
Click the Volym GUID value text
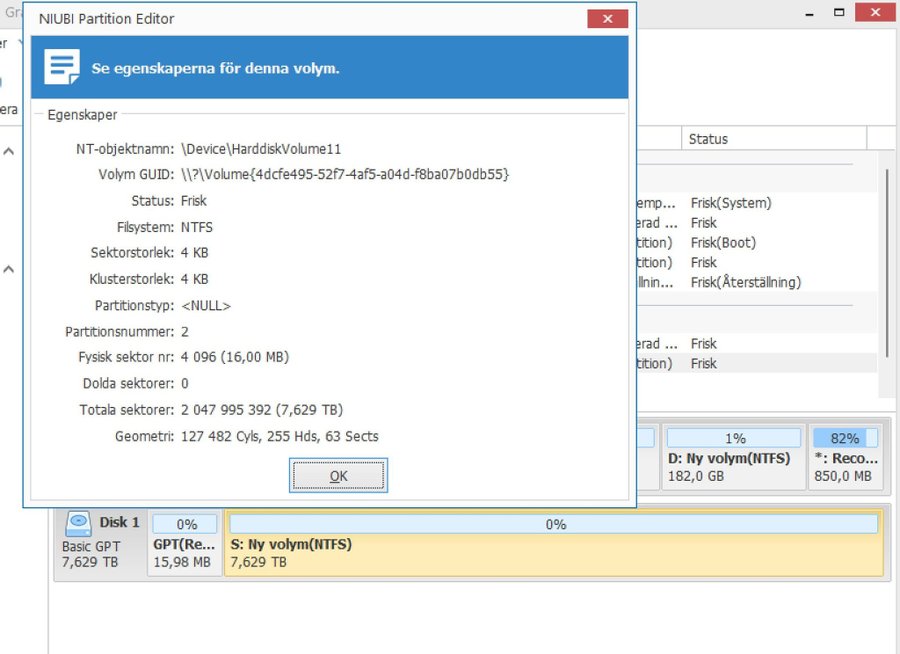345,174
